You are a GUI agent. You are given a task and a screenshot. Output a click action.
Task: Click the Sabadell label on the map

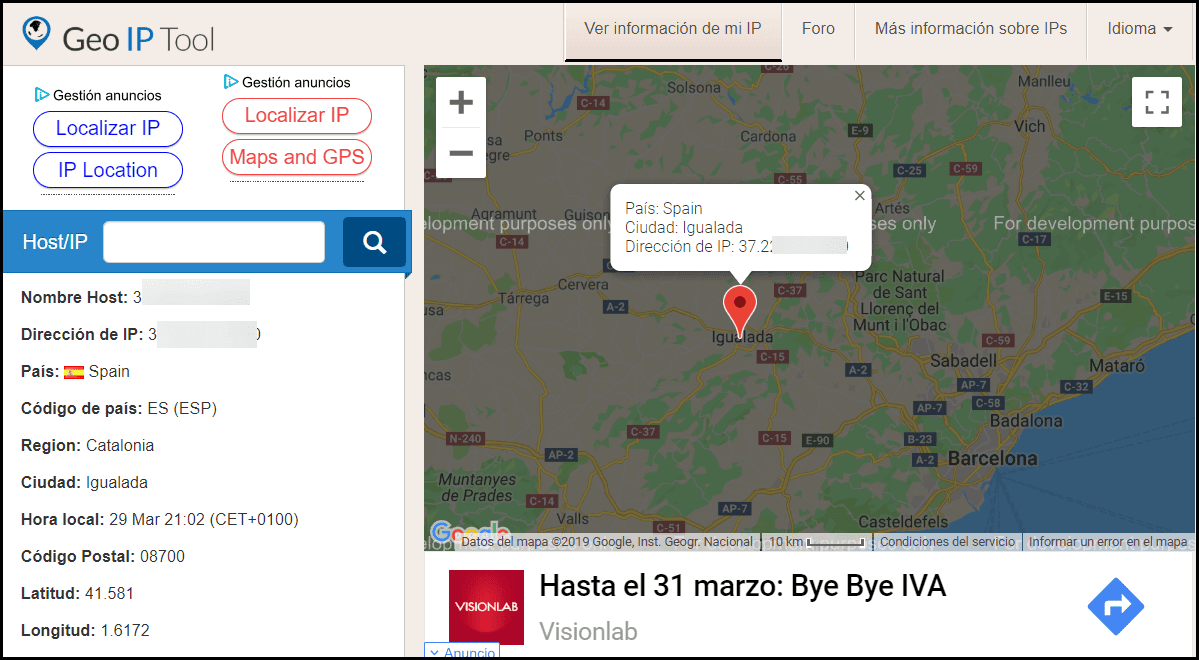pyautogui.click(x=963, y=360)
